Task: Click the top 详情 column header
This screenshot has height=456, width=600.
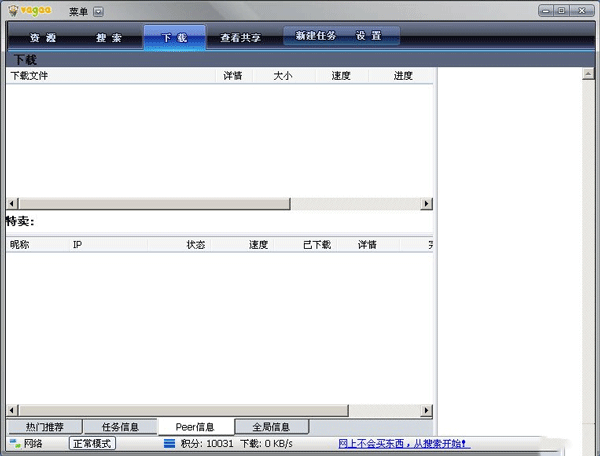Action: (x=233, y=75)
